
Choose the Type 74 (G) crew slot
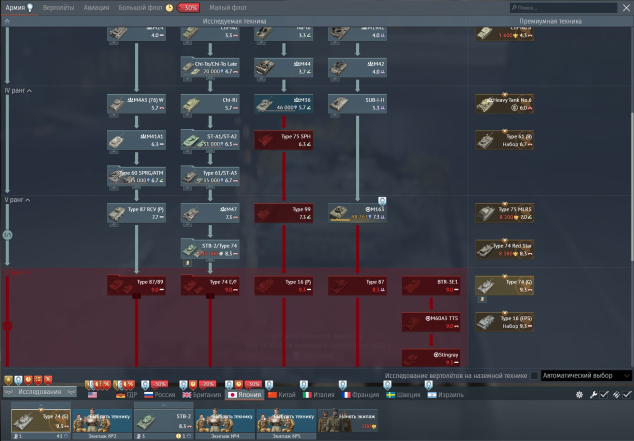click(40, 421)
